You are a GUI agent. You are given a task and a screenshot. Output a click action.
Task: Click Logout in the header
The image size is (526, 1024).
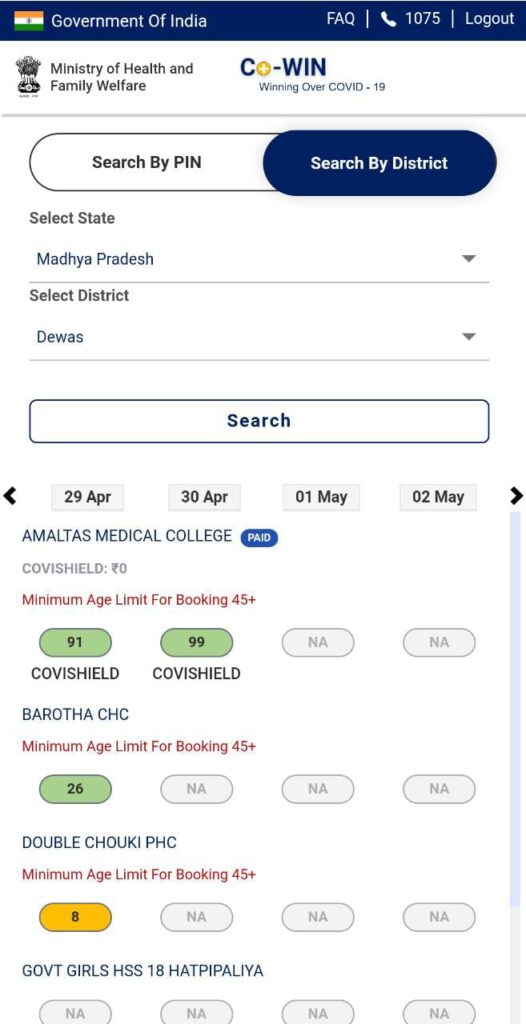(489, 19)
